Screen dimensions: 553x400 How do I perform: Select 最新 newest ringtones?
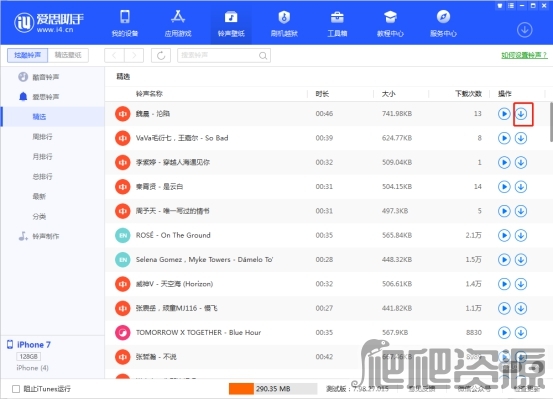[39, 196]
